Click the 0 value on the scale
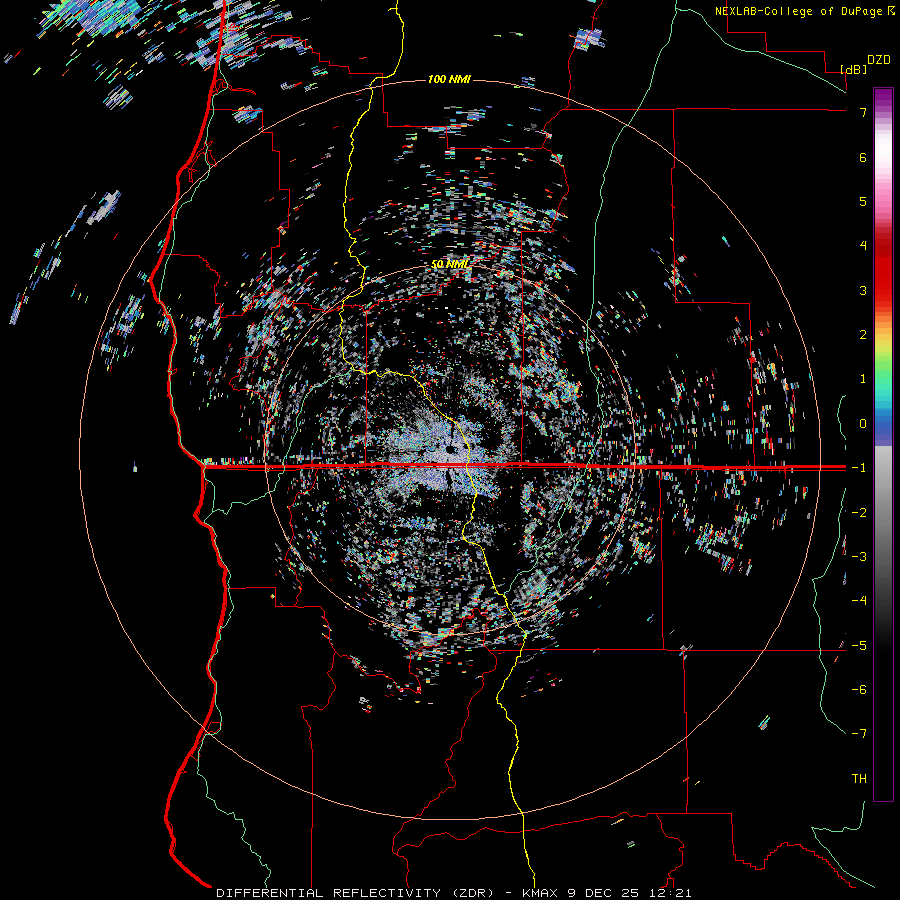The height and width of the screenshot is (900, 900). click(x=863, y=424)
